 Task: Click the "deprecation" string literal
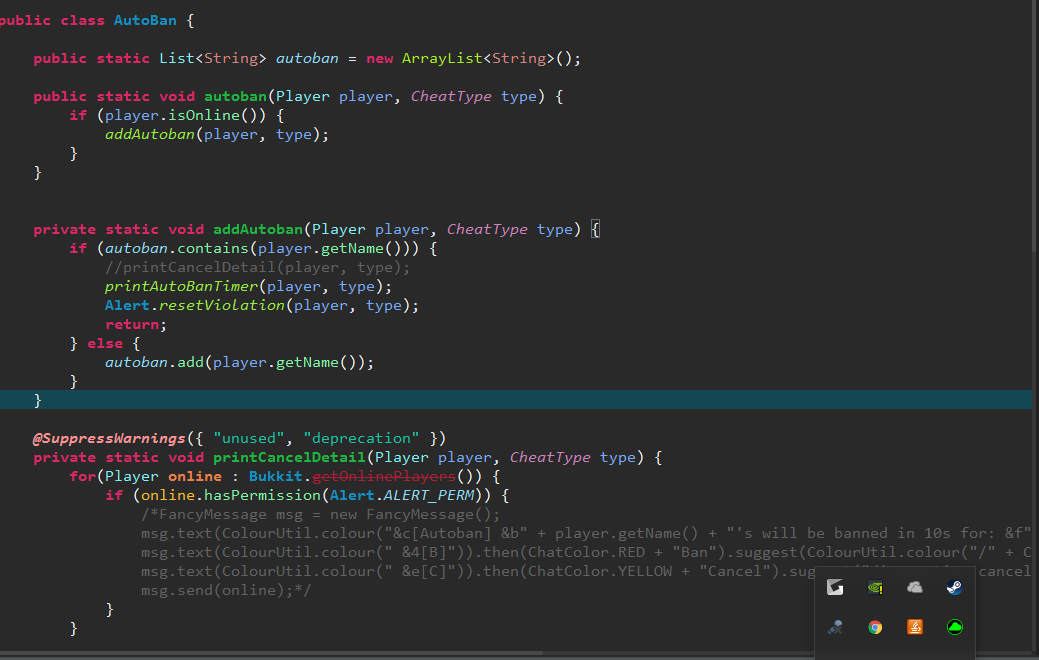pyautogui.click(x=361, y=439)
